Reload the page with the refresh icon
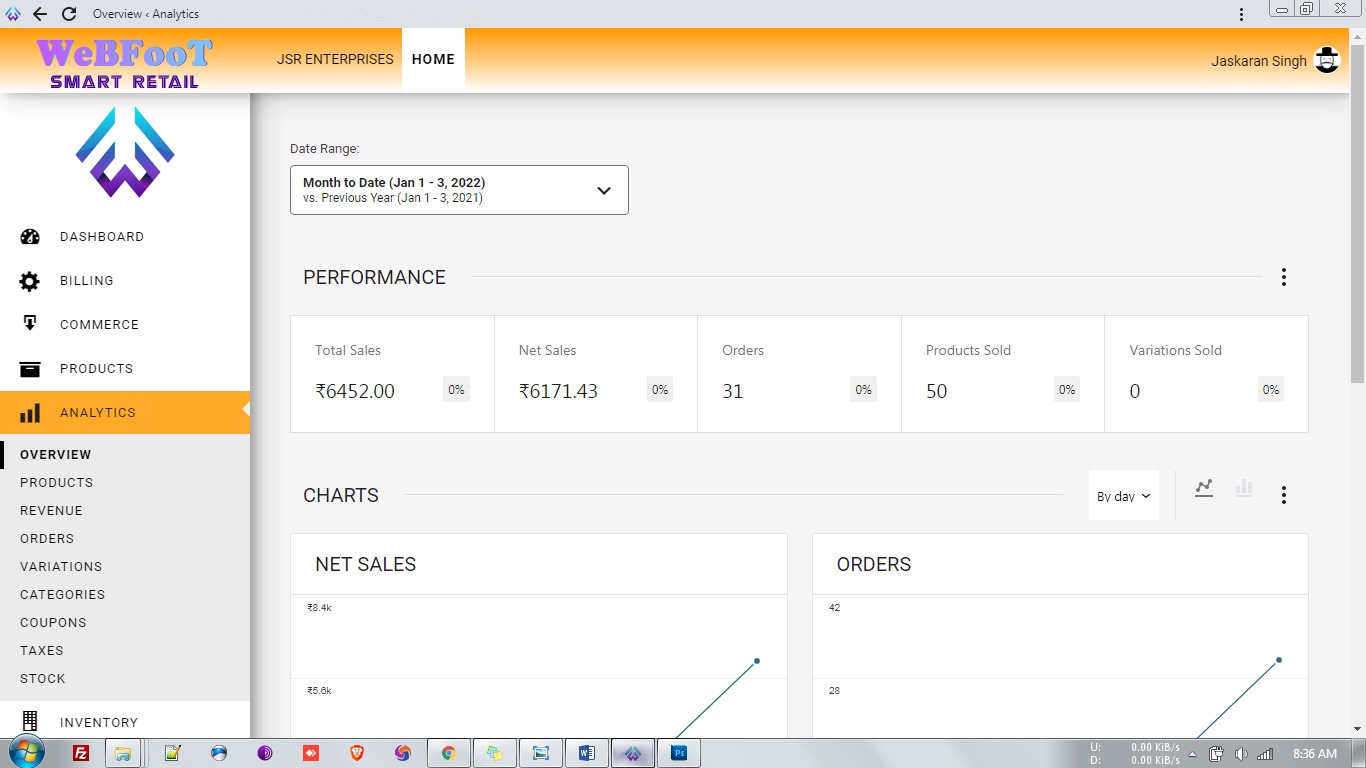This screenshot has width=1366, height=768. click(x=68, y=14)
